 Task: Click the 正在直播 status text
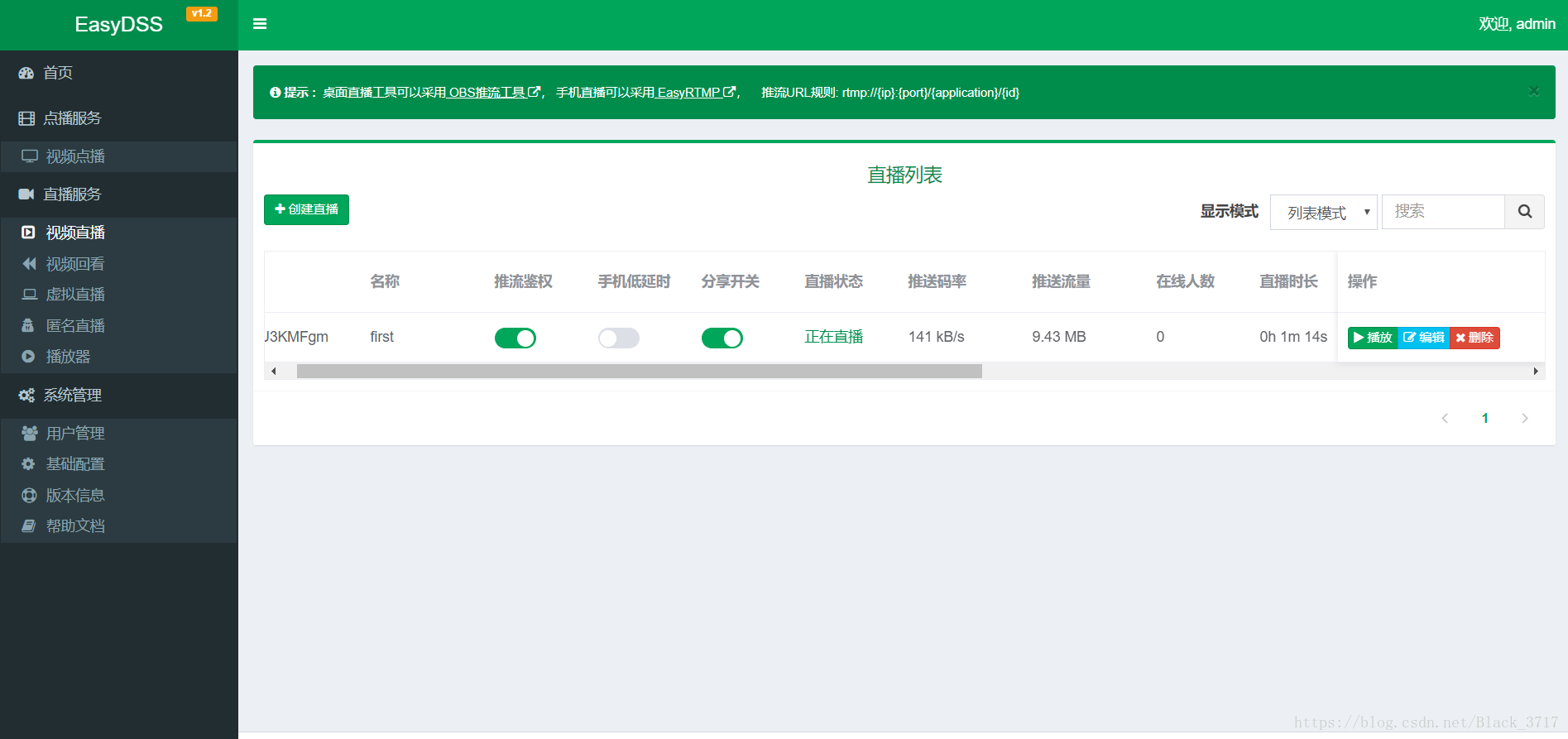[833, 337]
